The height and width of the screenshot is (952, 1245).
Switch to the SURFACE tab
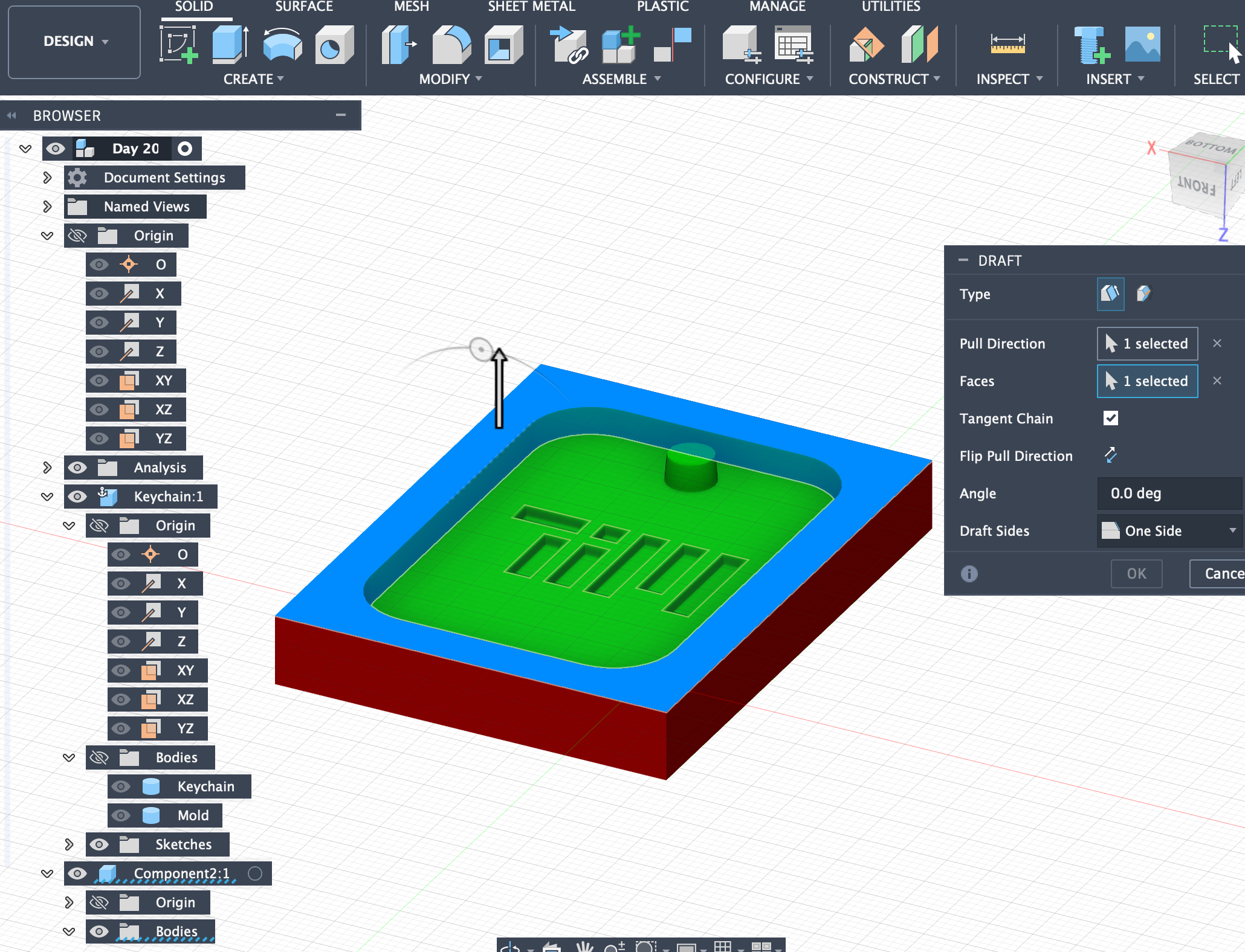304,7
